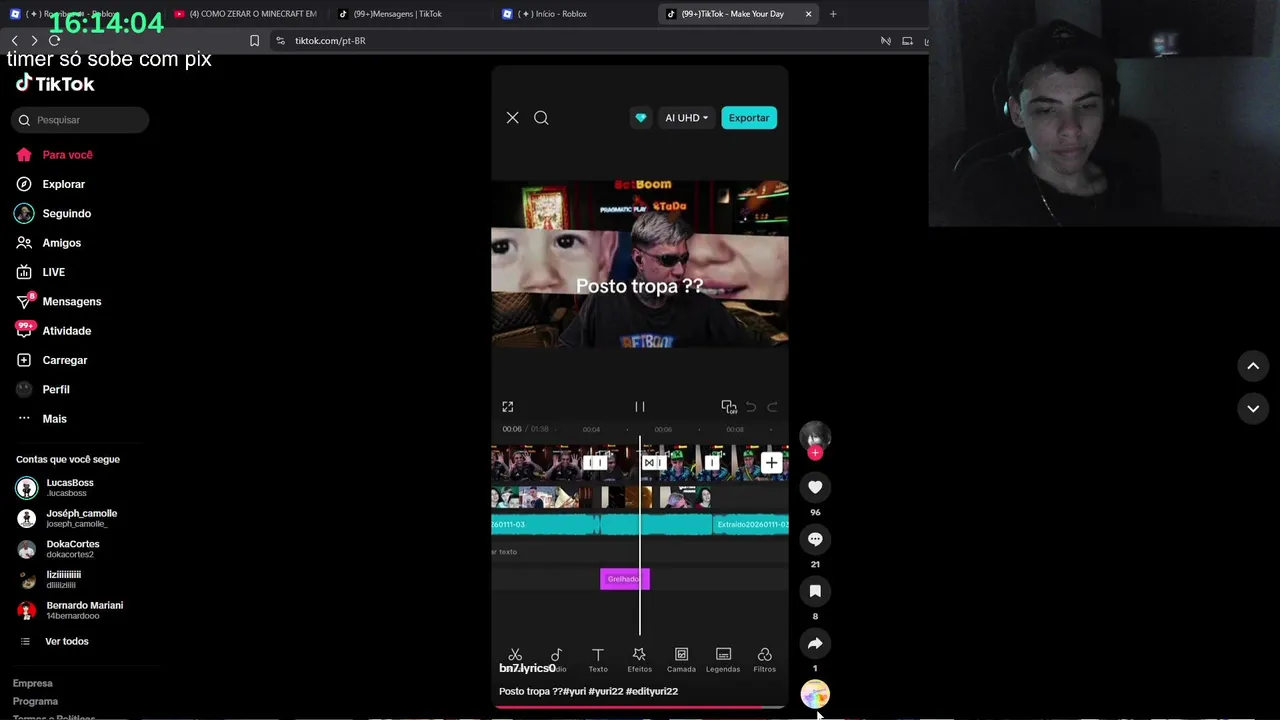The image size is (1280, 720).
Task: Open the creator's avatar beside the video
Action: coord(815,435)
